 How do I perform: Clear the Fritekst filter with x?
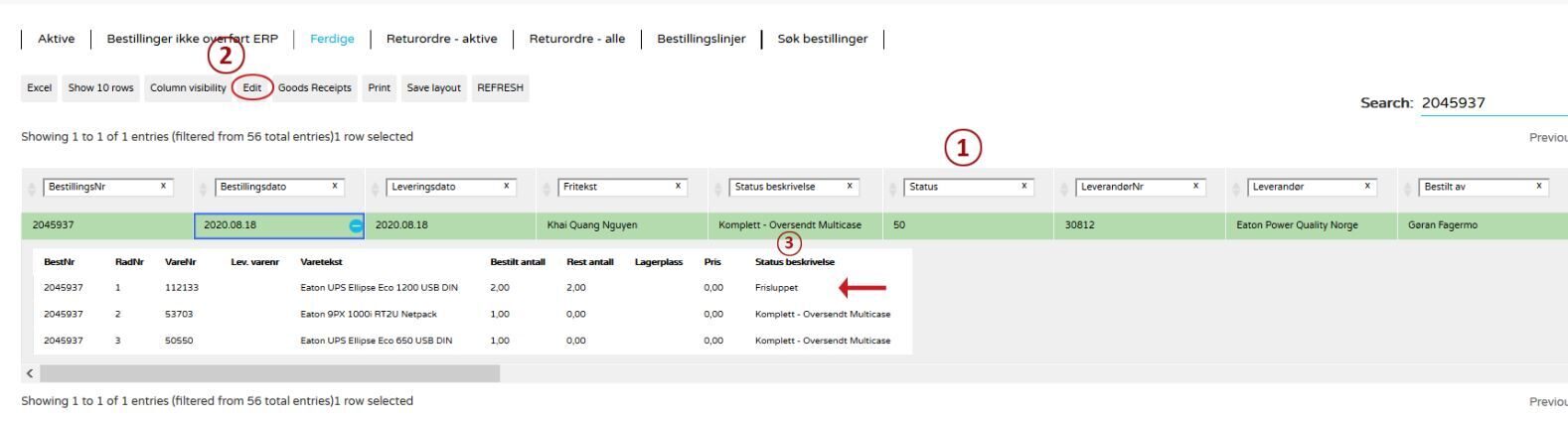click(x=678, y=187)
